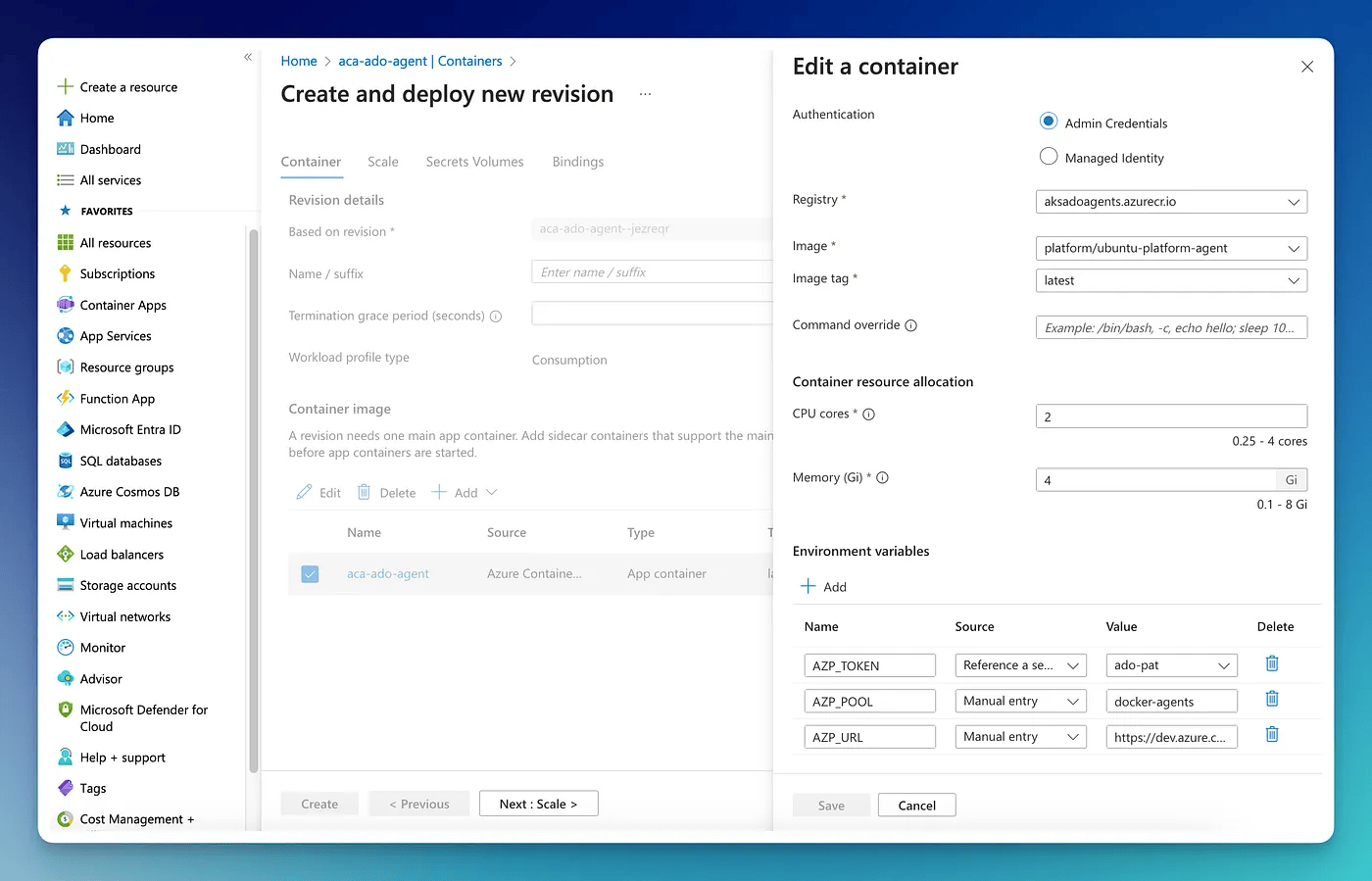Open the Image tag dropdown

1171,280
